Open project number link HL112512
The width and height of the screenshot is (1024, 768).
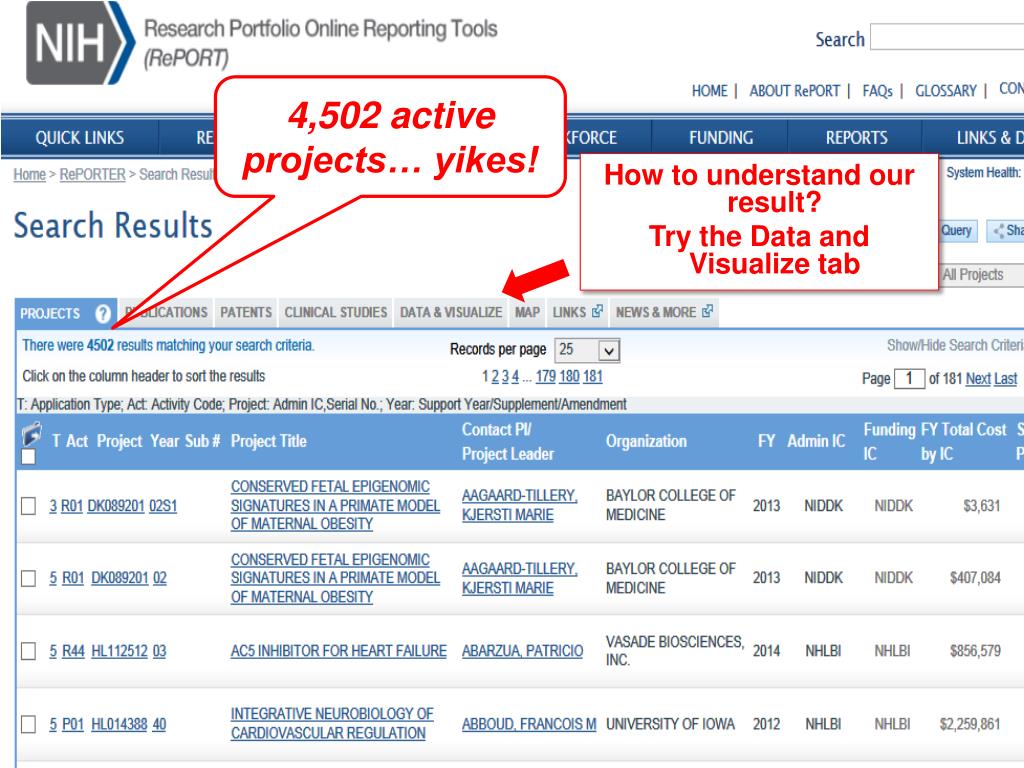tap(120, 651)
